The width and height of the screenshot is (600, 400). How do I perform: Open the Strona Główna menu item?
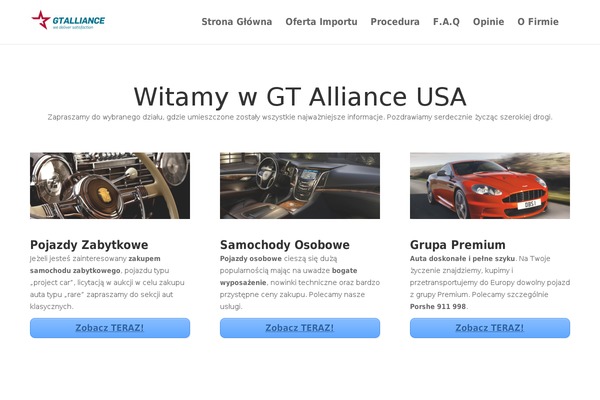(236, 22)
